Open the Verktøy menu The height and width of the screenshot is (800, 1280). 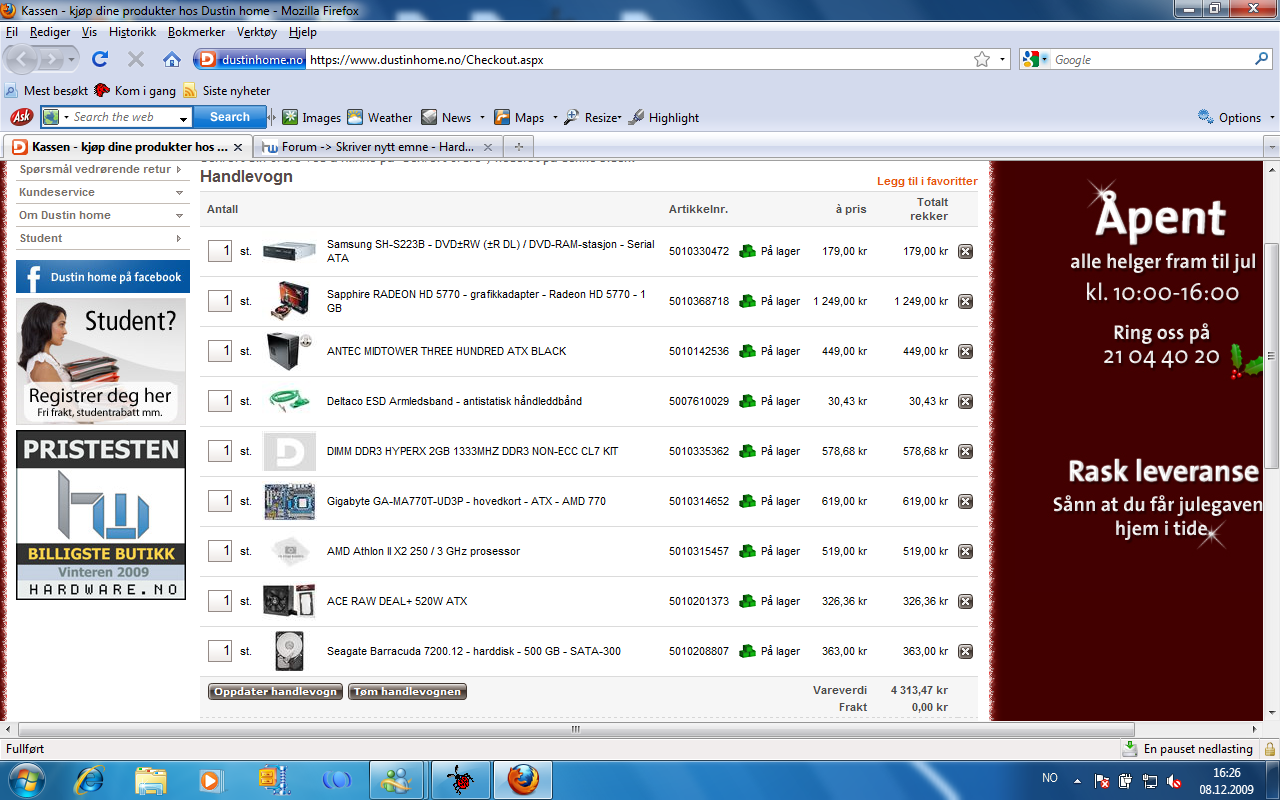pos(257,32)
